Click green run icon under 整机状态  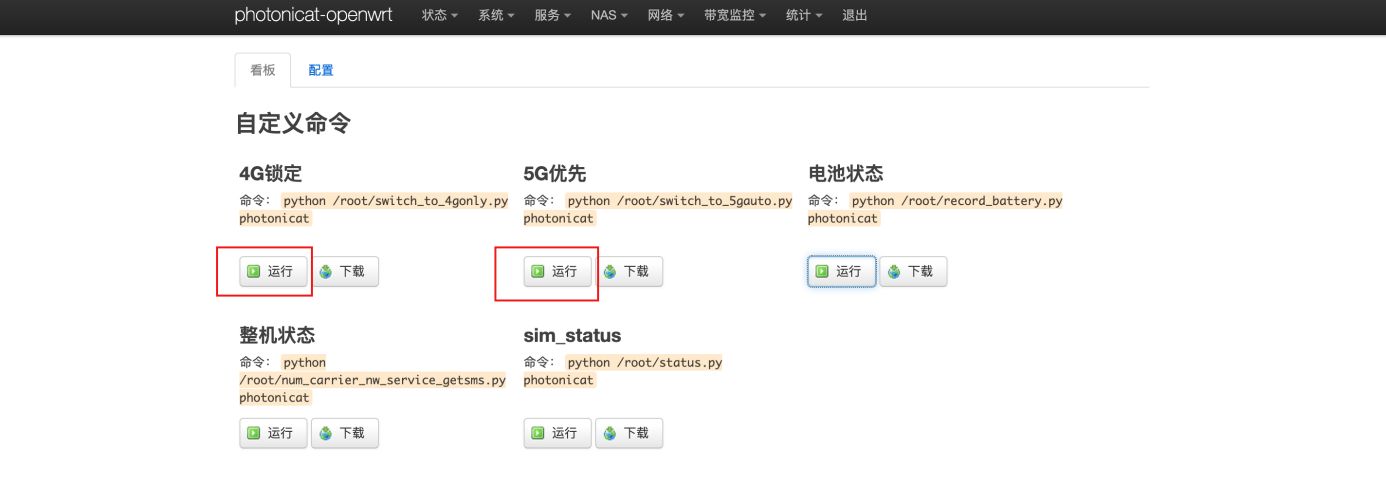(254, 433)
